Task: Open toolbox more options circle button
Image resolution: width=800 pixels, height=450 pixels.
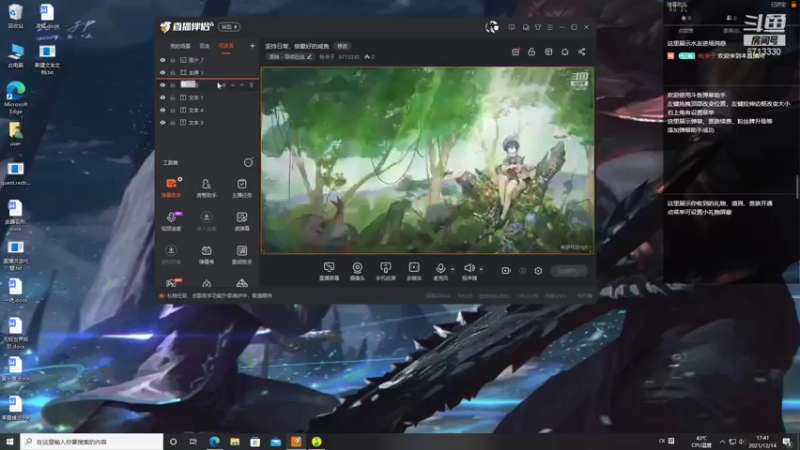Action: [248, 163]
